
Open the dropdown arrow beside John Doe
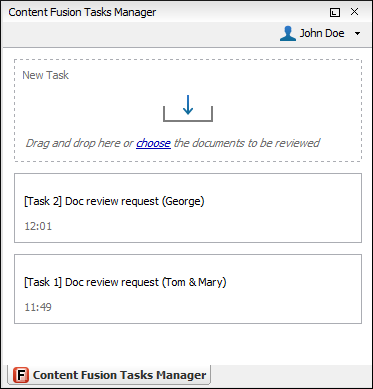click(357, 34)
